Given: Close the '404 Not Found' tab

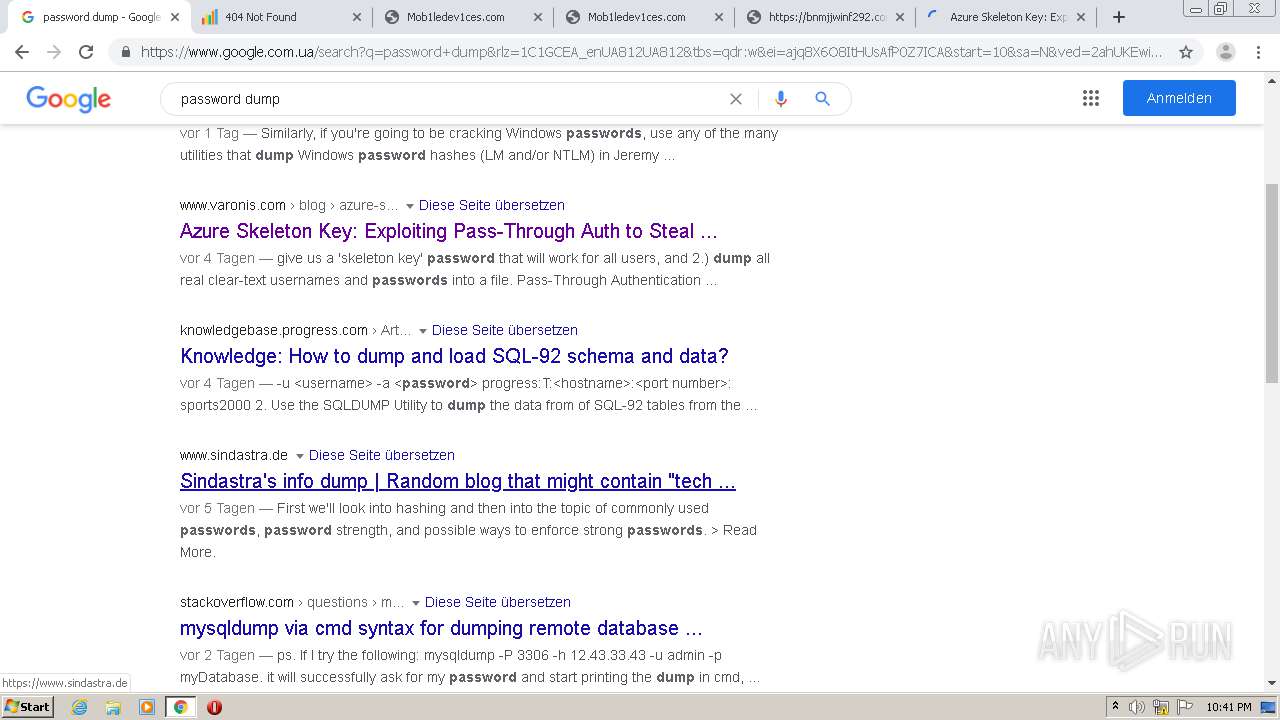Looking at the screenshot, I should click(x=358, y=17).
